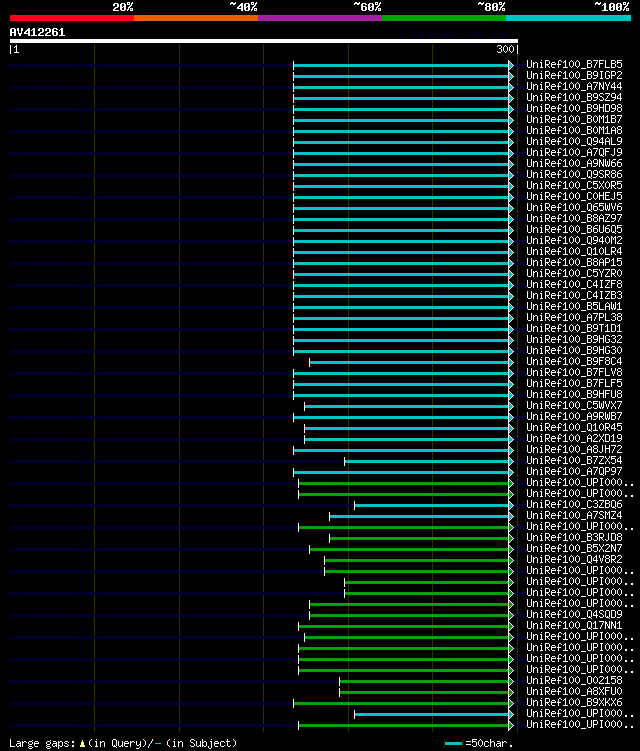
Task: Open hit UniRef100_B9SZ94
Action: [x=574, y=97]
